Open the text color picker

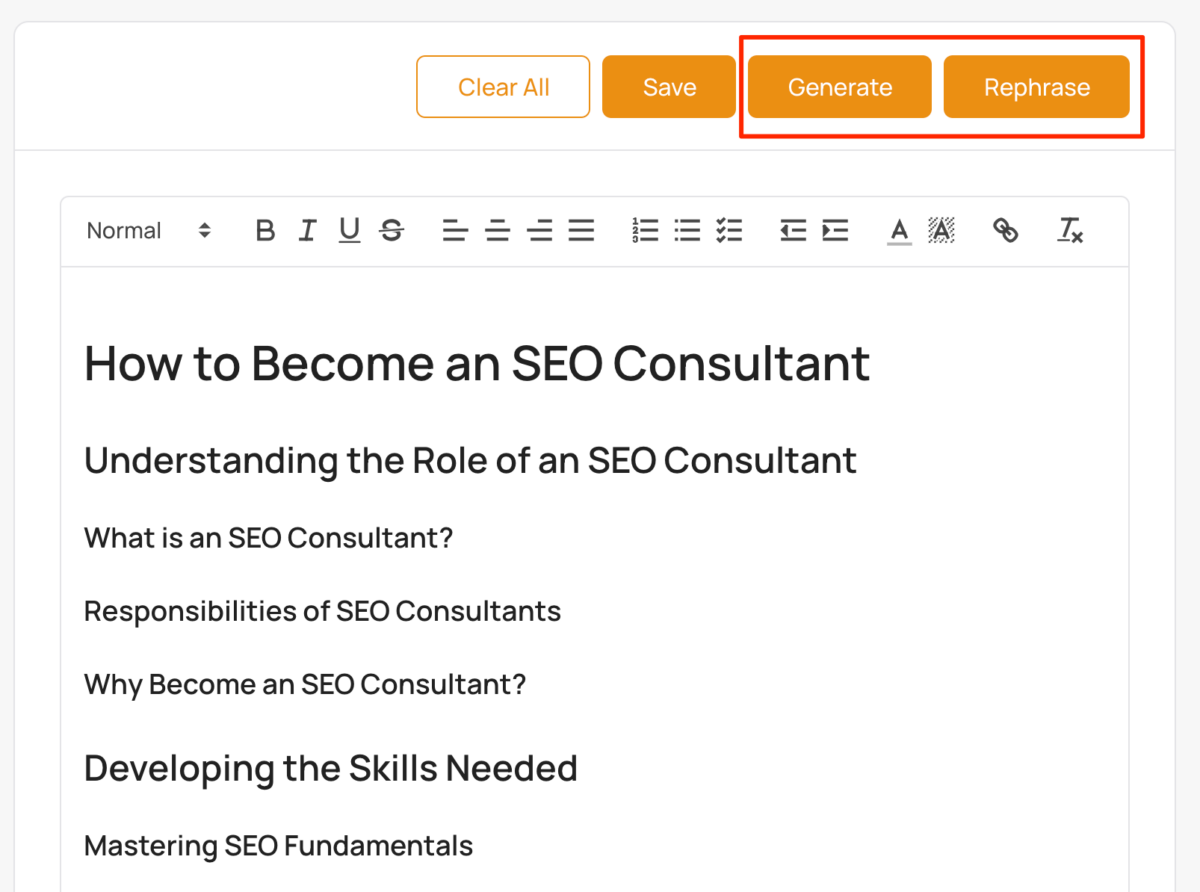899,231
